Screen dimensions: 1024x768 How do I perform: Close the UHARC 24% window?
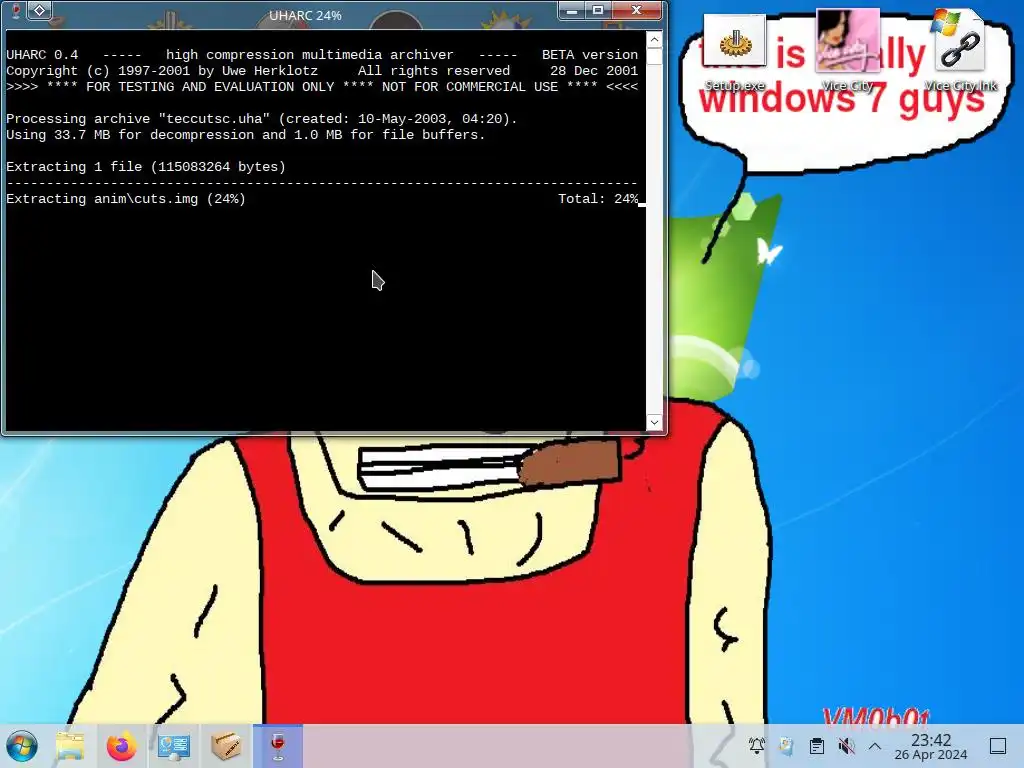637,10
